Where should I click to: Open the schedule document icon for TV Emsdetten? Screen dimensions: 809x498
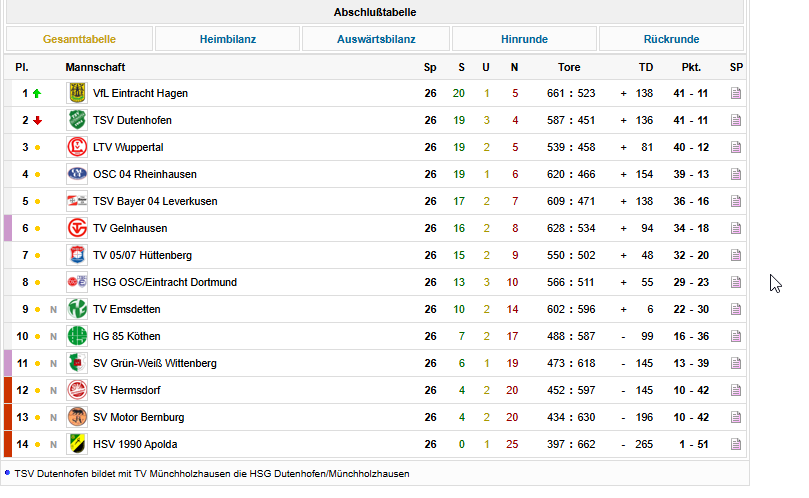736,309
